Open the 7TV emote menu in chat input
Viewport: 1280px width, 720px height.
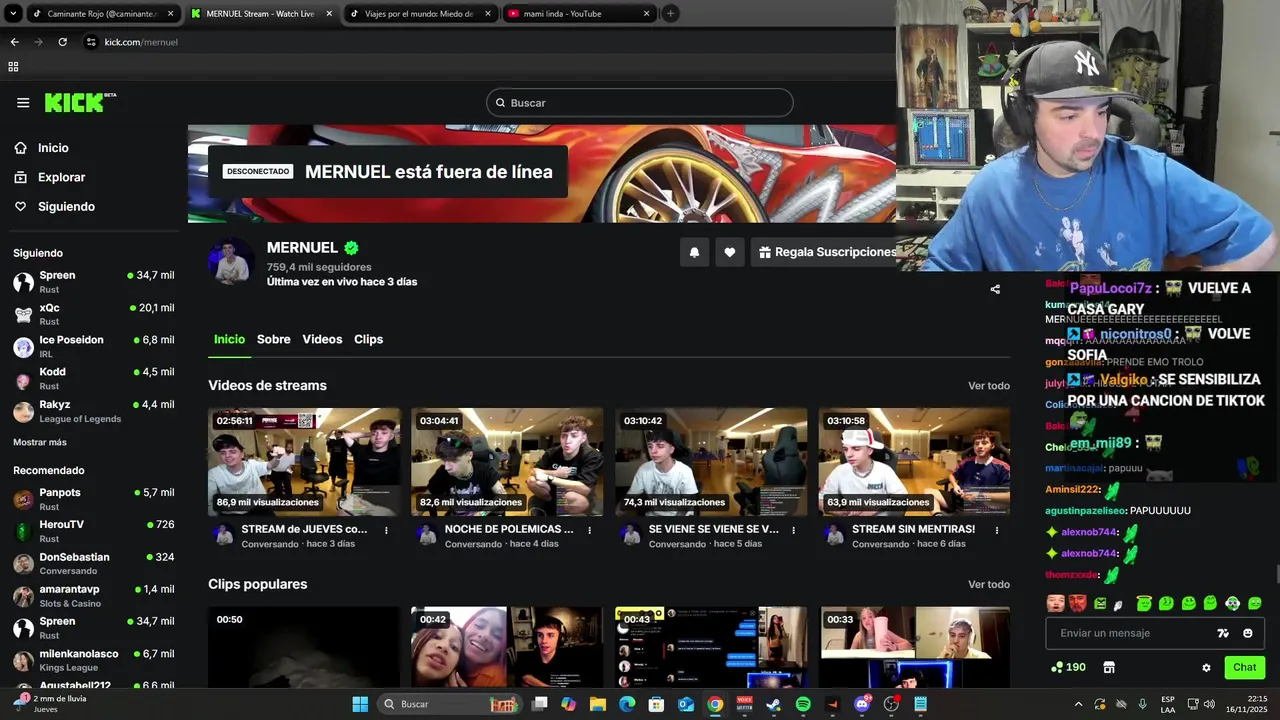[x=1222, y=633]
